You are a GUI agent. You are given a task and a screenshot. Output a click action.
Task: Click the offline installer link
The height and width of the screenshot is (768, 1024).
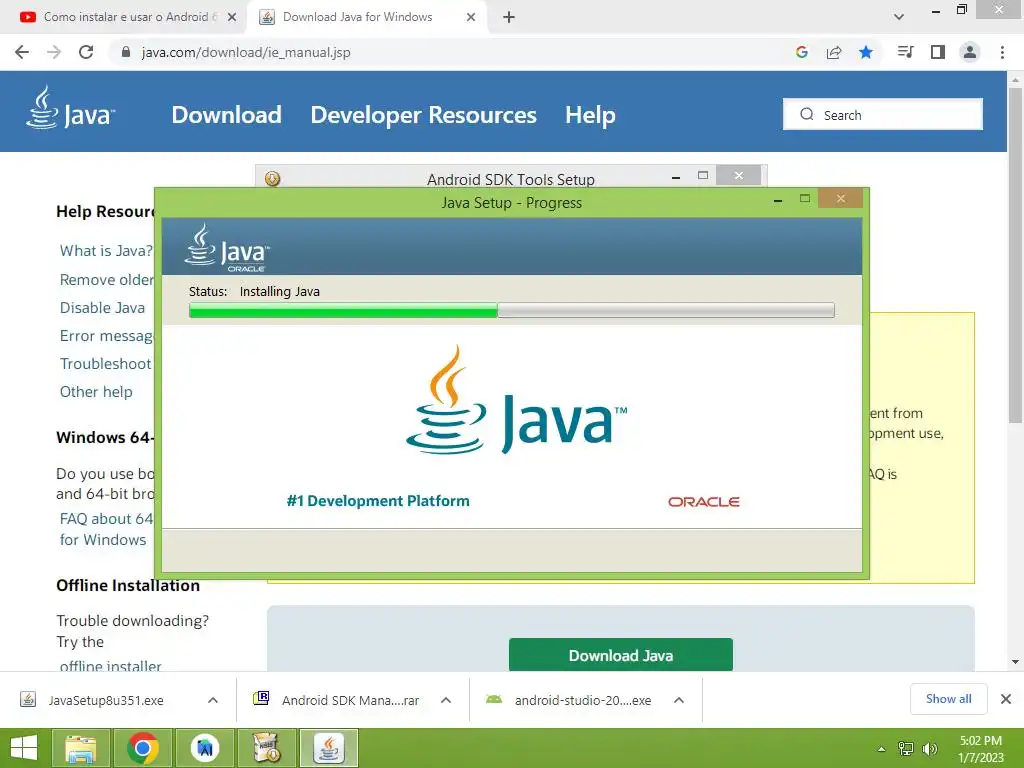pos(110,665)
